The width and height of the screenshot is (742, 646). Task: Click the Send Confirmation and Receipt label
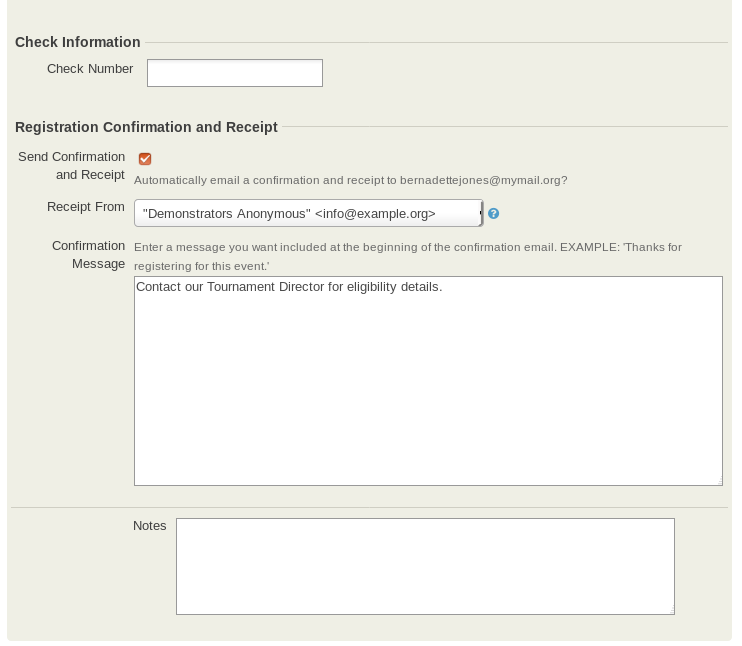tap(72, 166)
